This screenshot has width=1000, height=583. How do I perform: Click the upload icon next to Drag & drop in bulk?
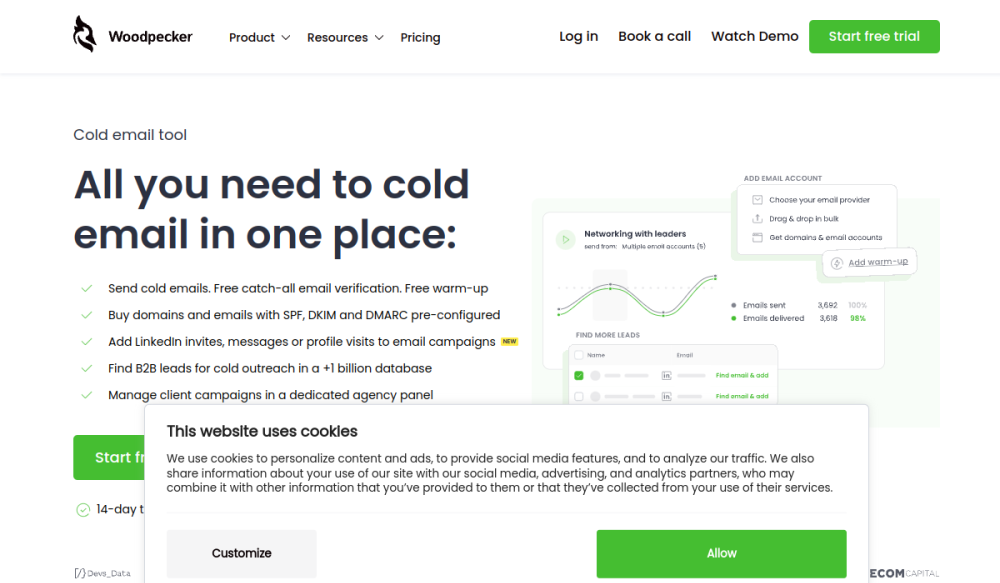pos(757,218)
